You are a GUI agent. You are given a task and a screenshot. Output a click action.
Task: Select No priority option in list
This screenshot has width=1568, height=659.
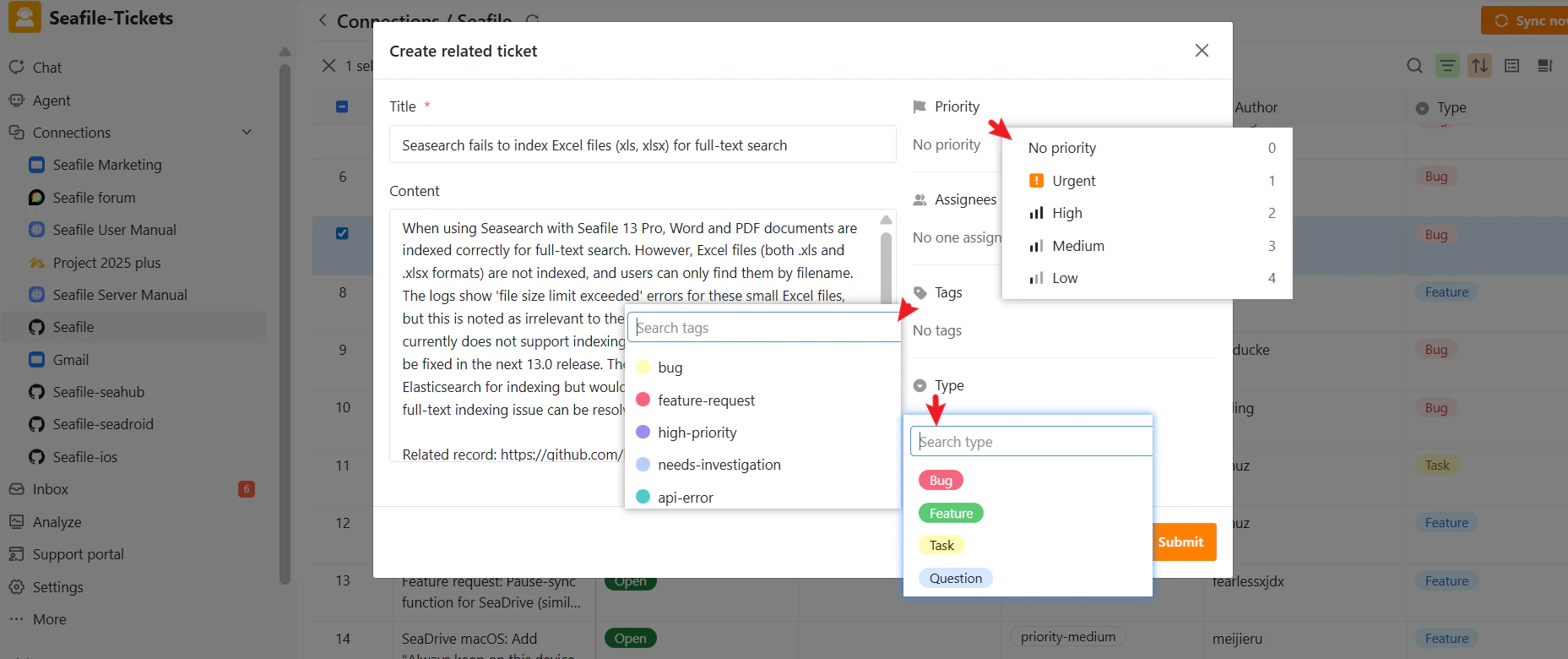1147,148
